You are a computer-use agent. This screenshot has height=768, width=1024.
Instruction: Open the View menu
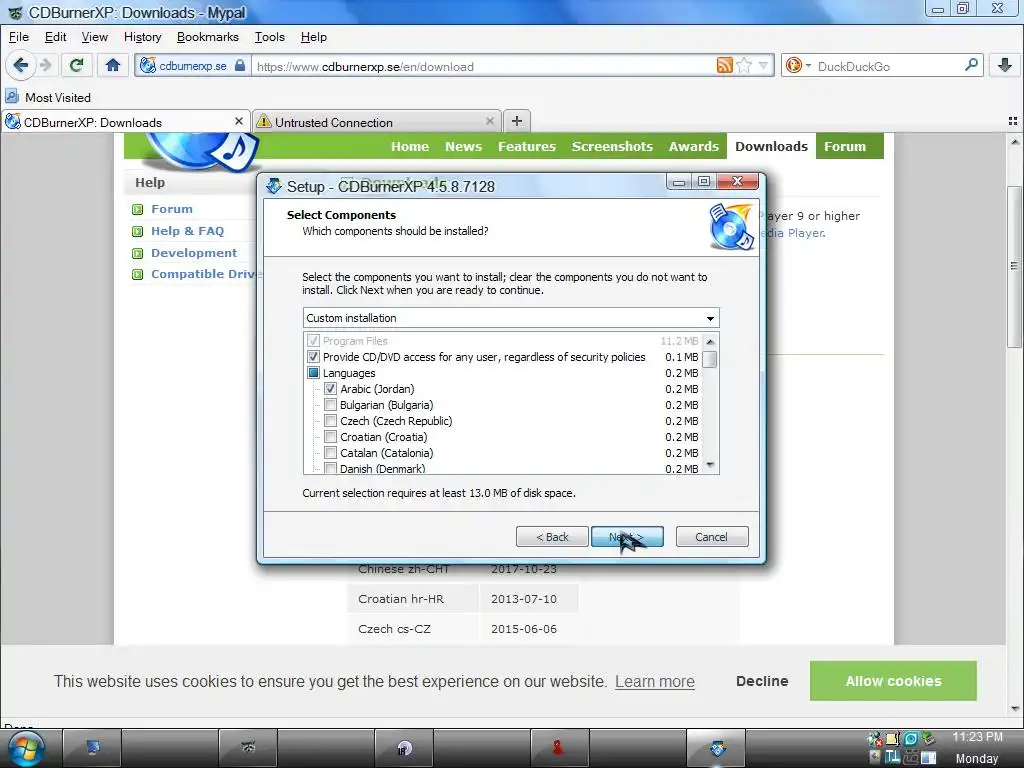(95, 37)
